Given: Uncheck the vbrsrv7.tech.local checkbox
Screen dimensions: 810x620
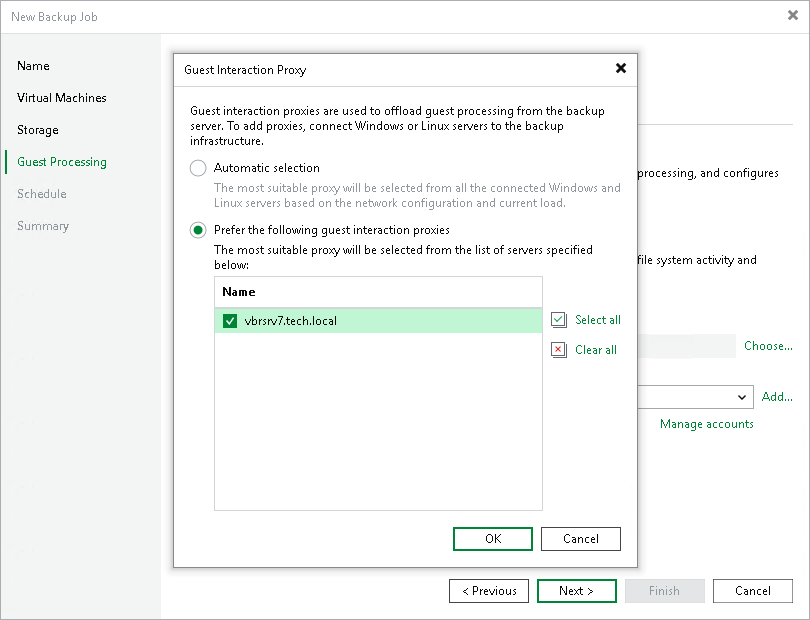Looking at the screenshot, I should point(230,321).
